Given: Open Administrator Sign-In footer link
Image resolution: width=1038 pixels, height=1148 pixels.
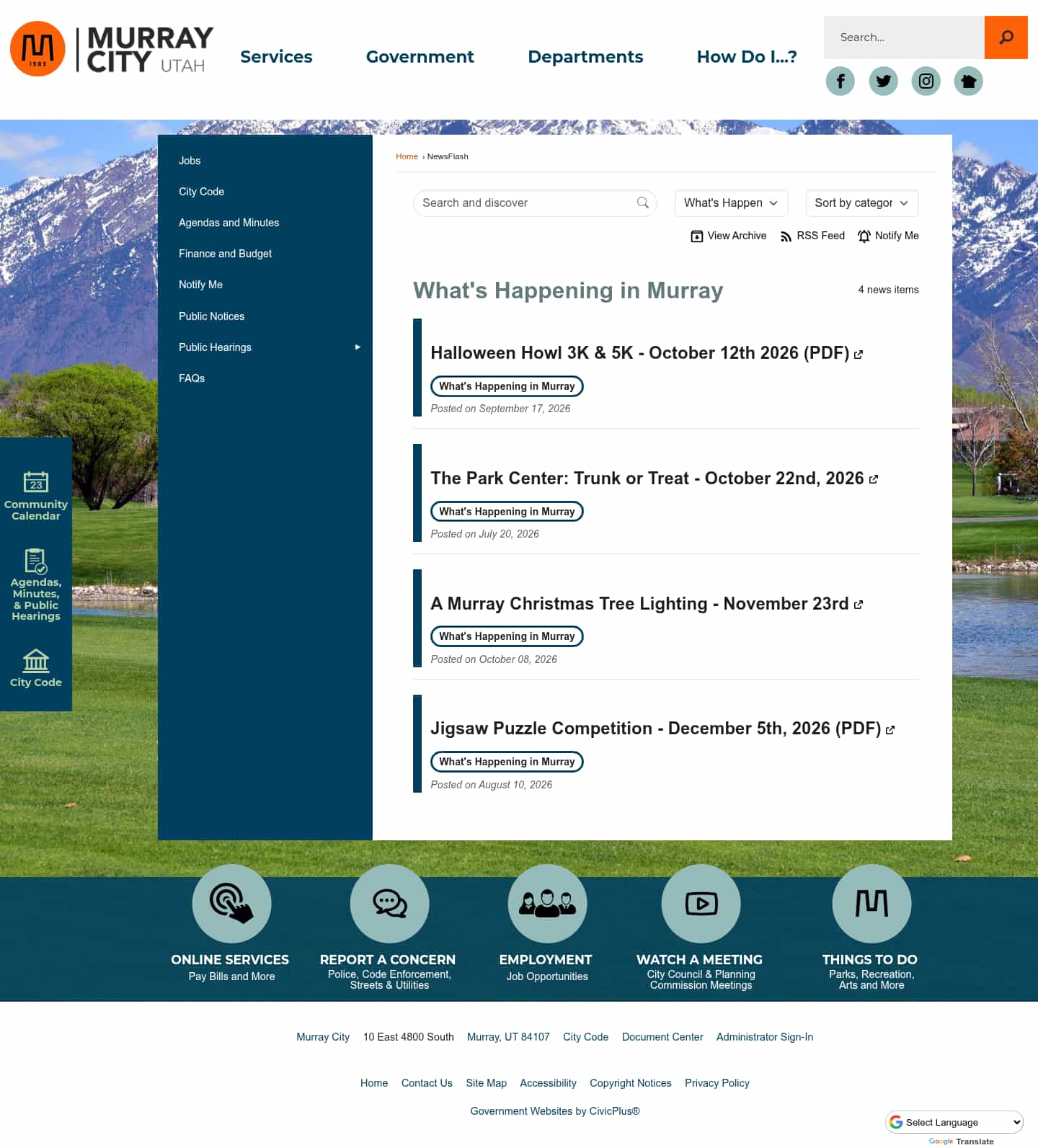Looking at the screenshot, I should [x=765, y=1037].
